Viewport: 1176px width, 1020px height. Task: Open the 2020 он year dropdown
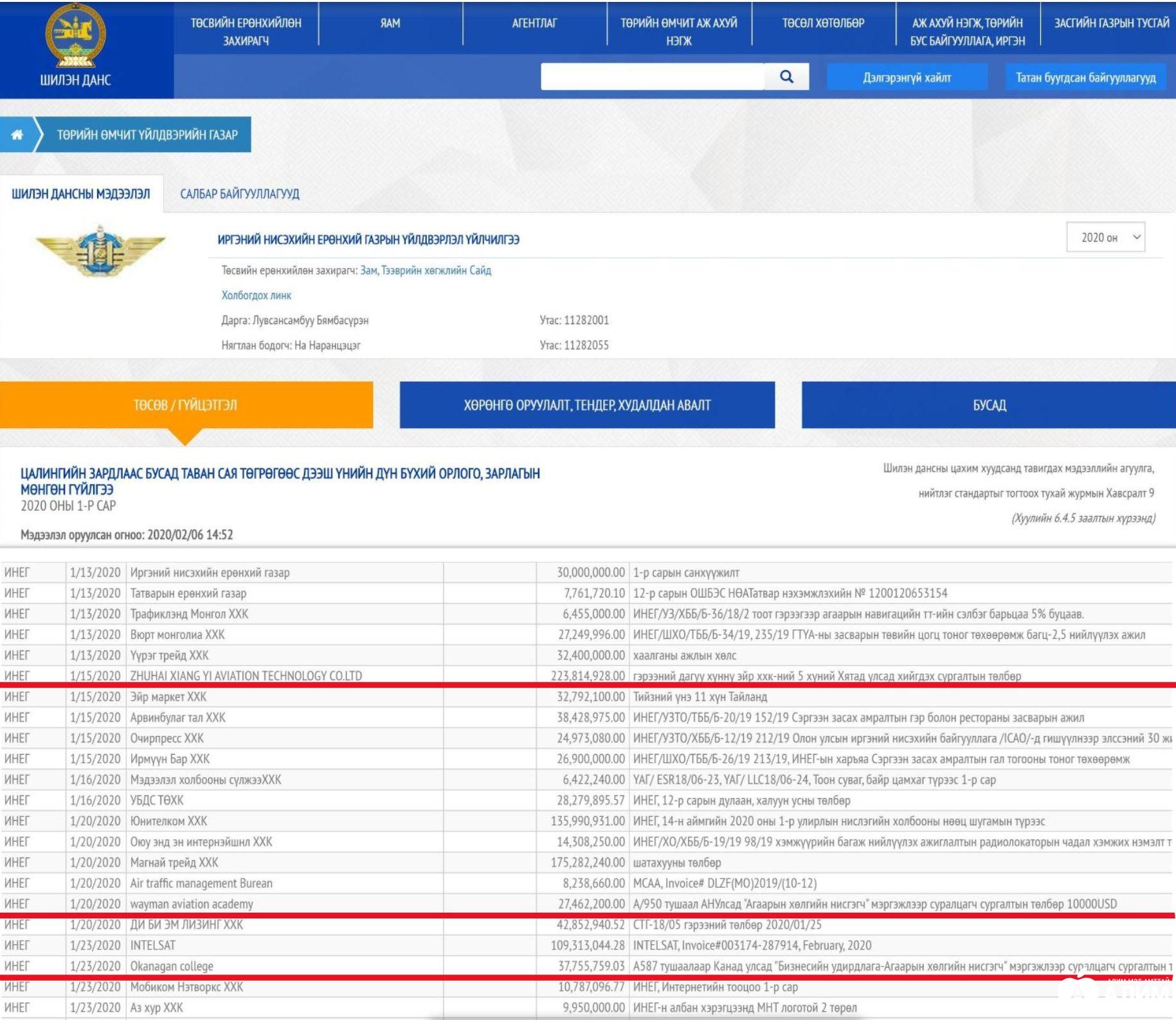(1105, 237)
